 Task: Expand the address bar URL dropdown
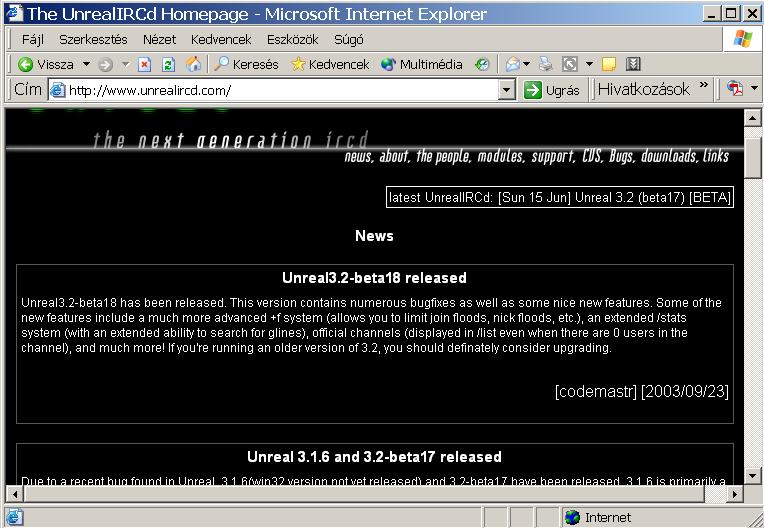[511, 90]
